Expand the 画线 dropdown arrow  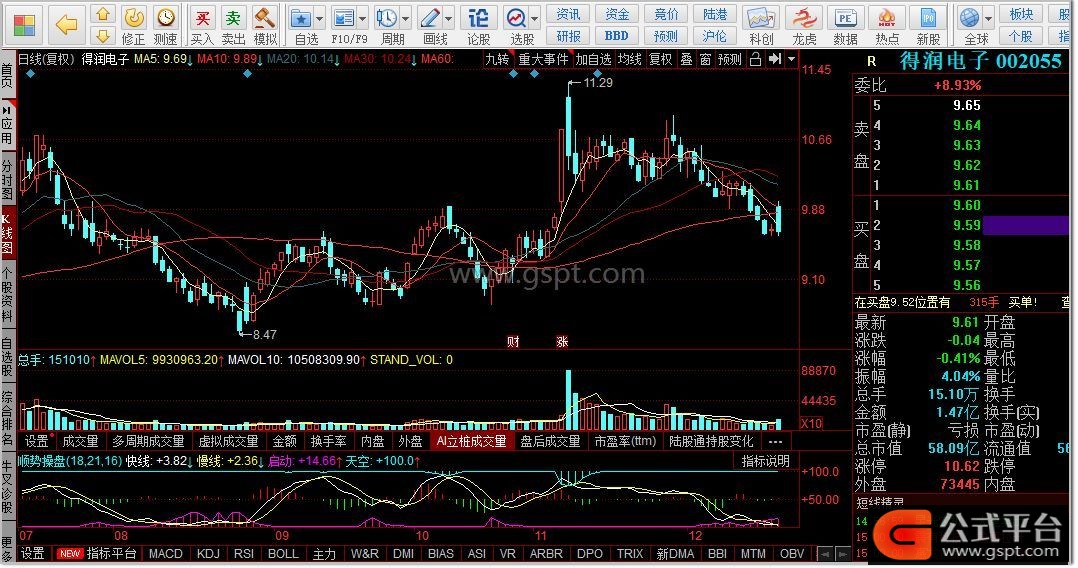[x=449, y=19]
